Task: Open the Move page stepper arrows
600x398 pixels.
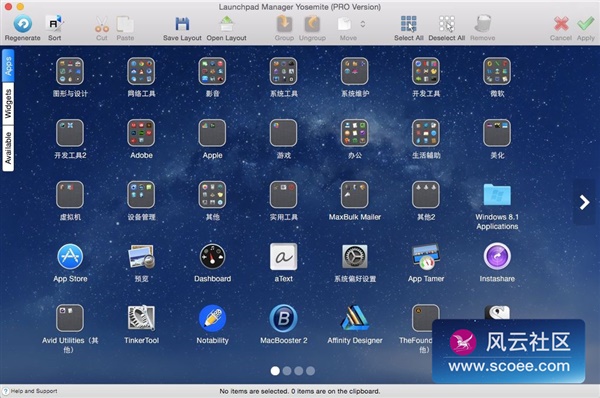Action: tap(363, 24)
